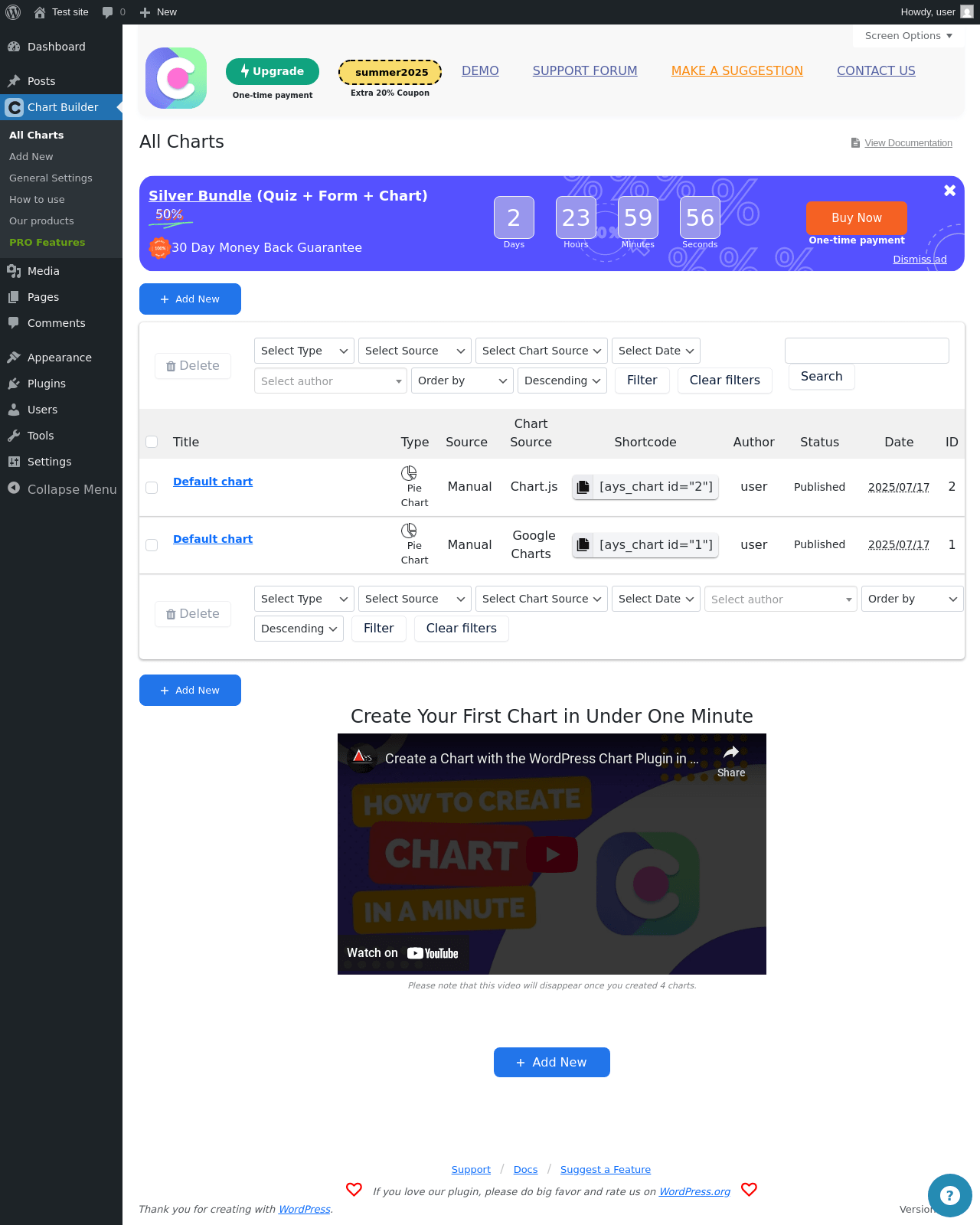Click Dismiss ad link
The width and height of the screenshot is (980, 1225).
pyautogui.click(x=920, y=260)
